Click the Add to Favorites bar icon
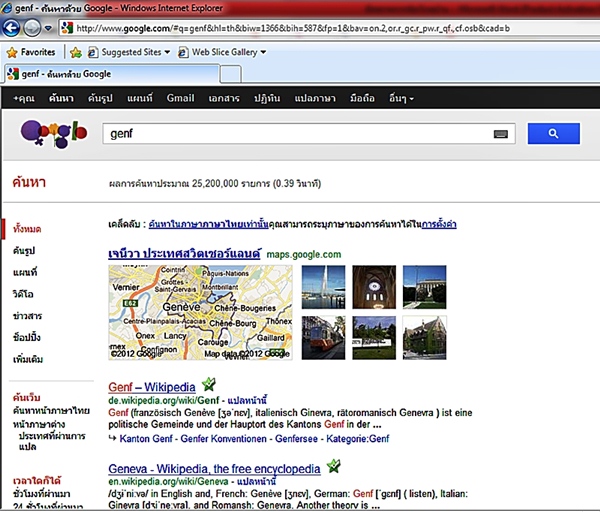Viewport: 600px width, 512px height. [76, 52]
